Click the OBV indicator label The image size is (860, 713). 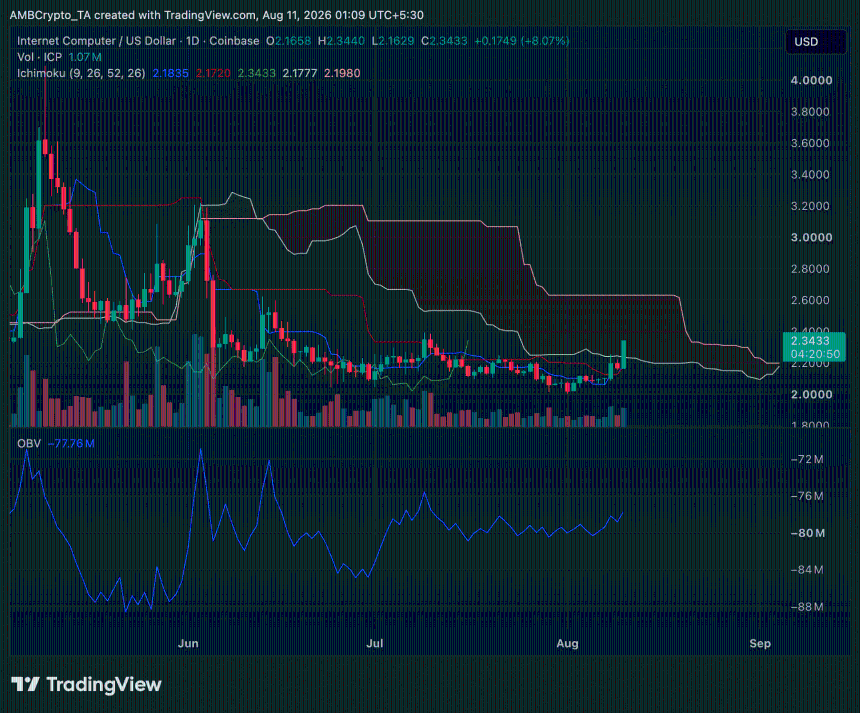[29, 443]
